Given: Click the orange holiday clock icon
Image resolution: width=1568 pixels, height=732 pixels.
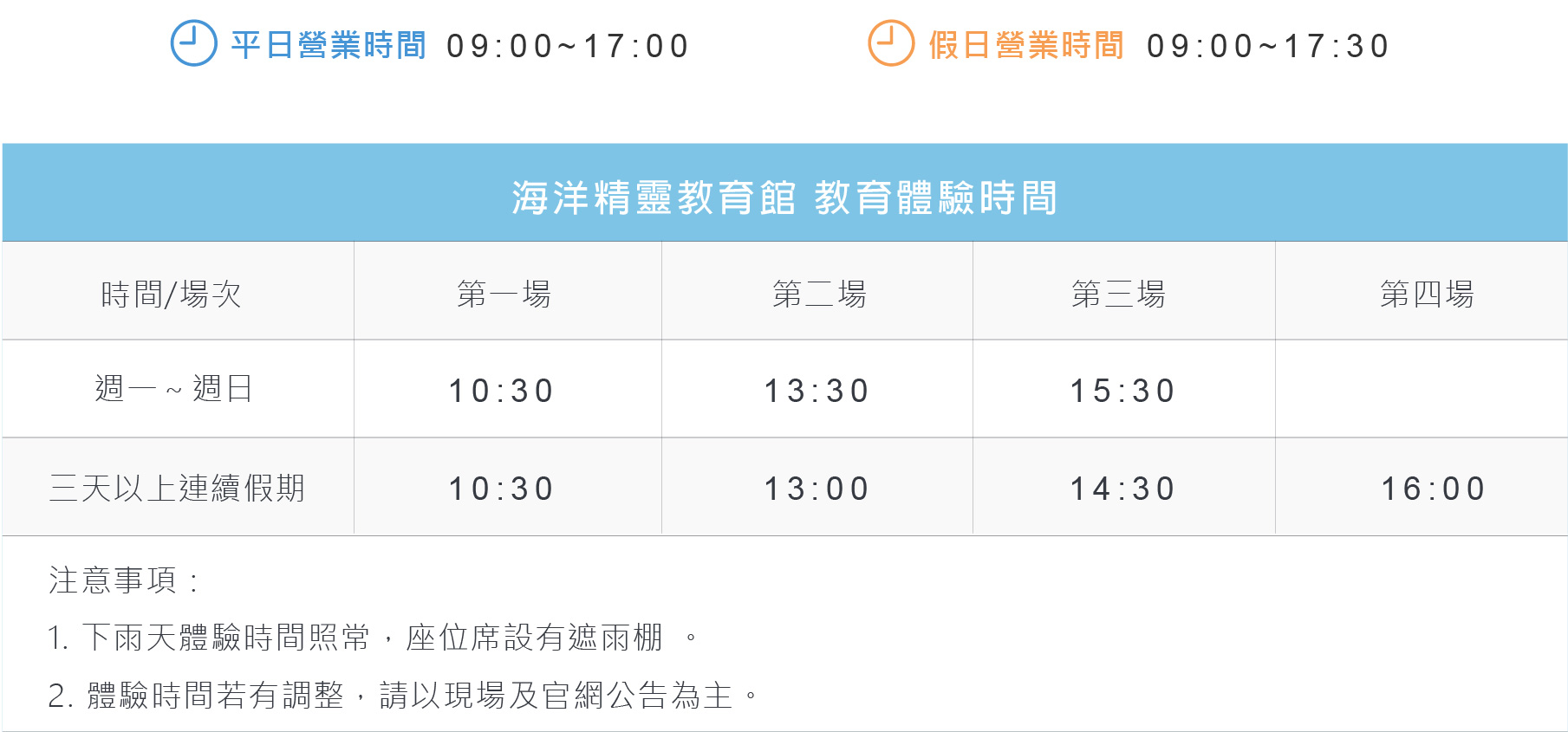Looking at the screenshot, I should [x=891, y=43].
